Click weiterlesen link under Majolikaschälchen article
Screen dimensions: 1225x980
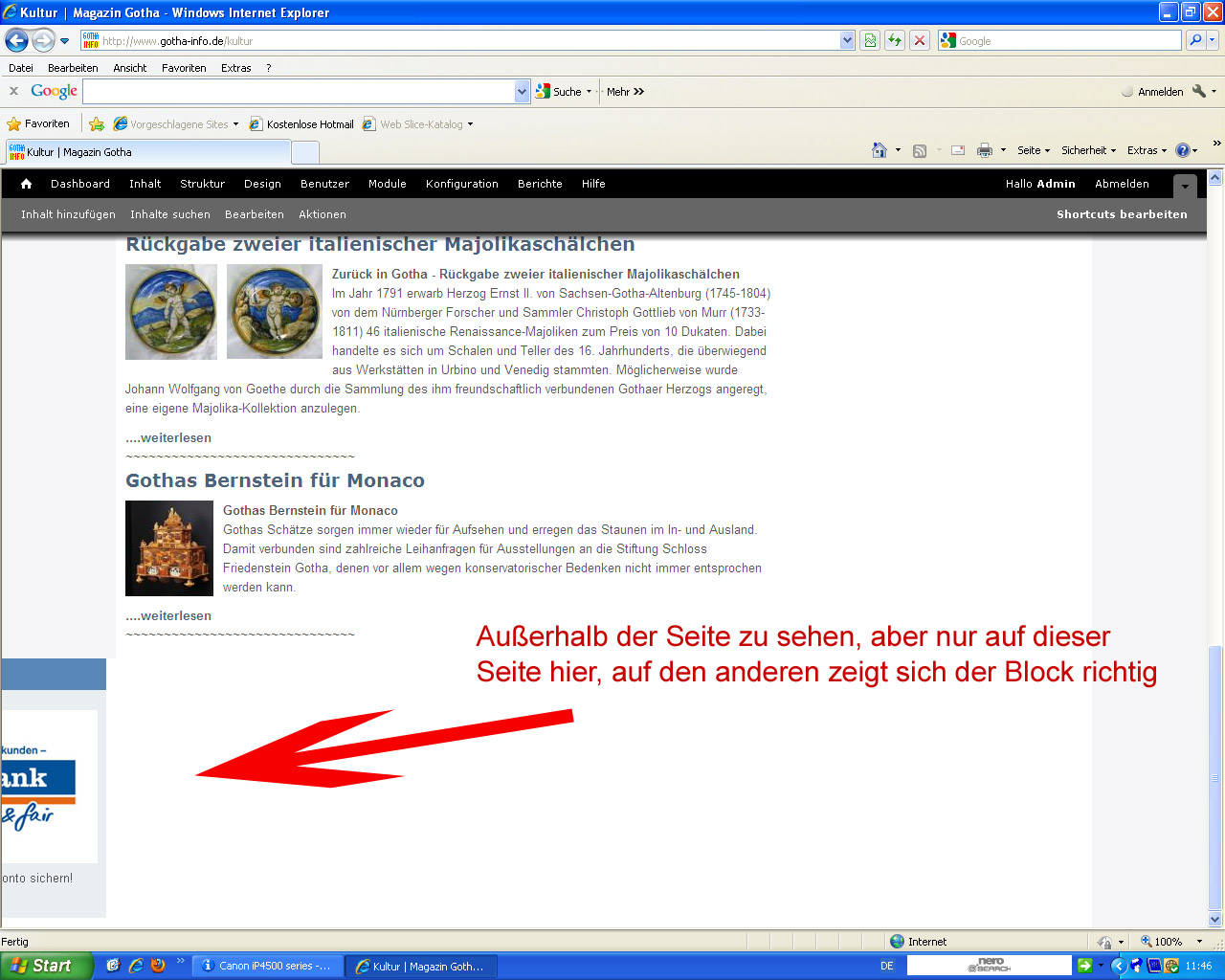(x=168, y=438)
